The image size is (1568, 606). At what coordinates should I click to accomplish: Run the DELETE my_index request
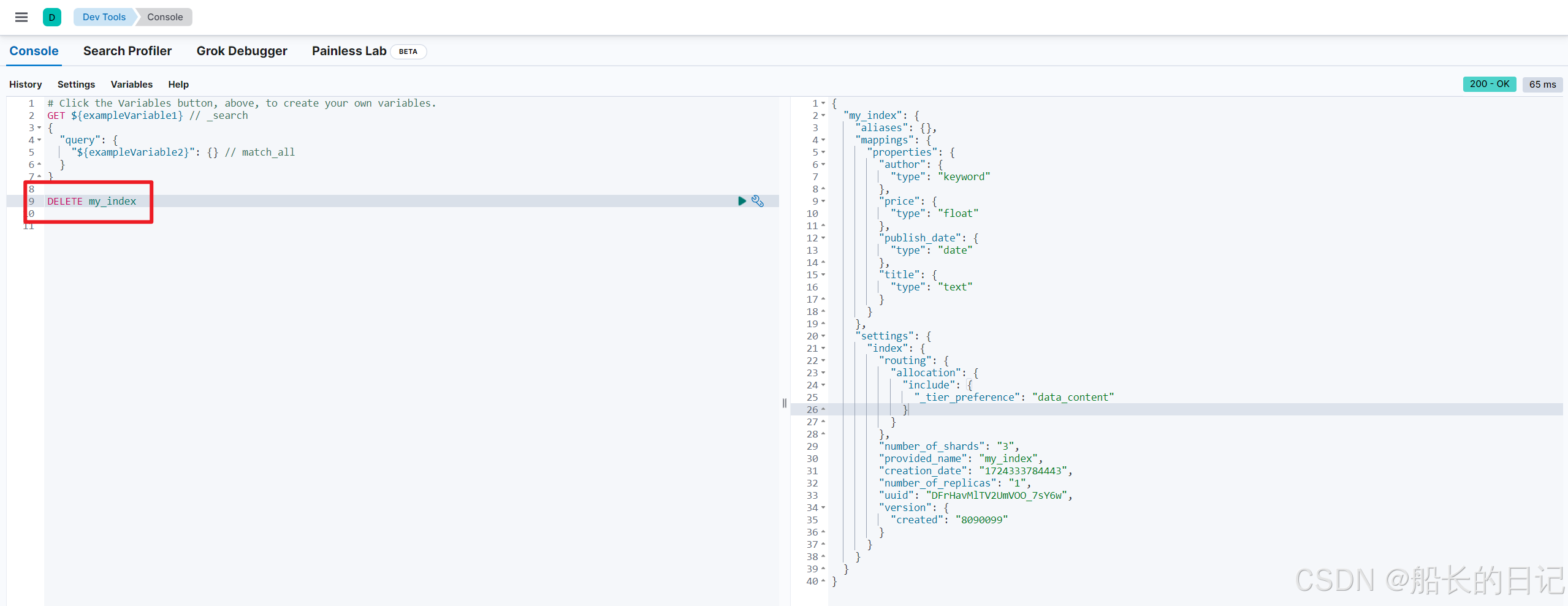coord(742,201)
